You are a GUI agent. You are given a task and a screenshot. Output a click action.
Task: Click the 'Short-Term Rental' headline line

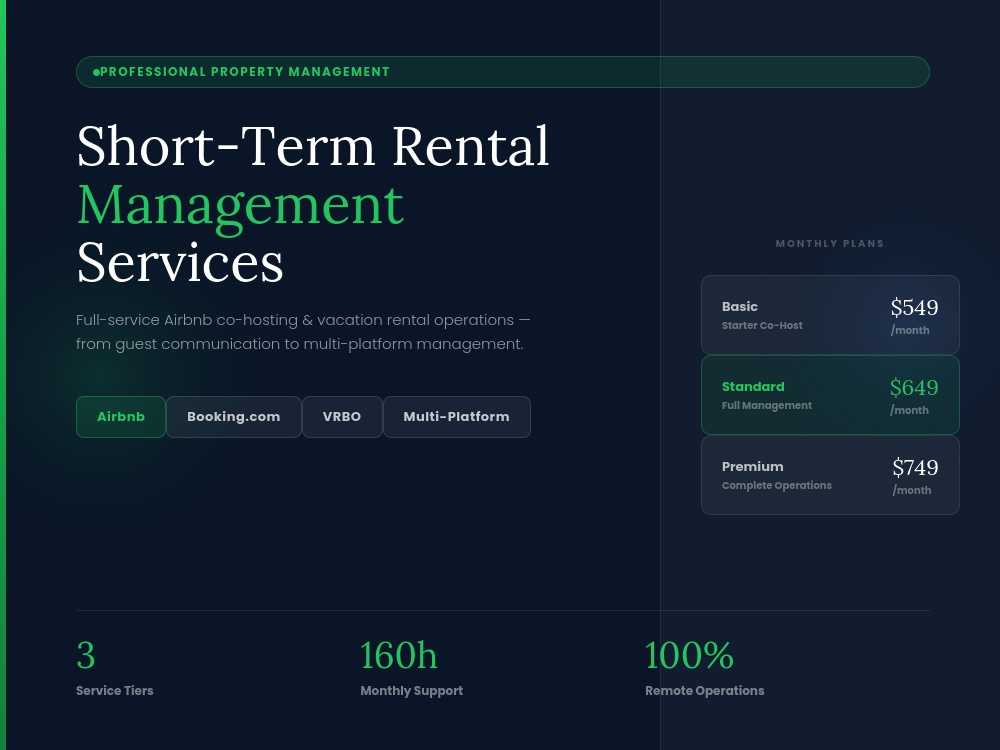[x=312, y=147]
